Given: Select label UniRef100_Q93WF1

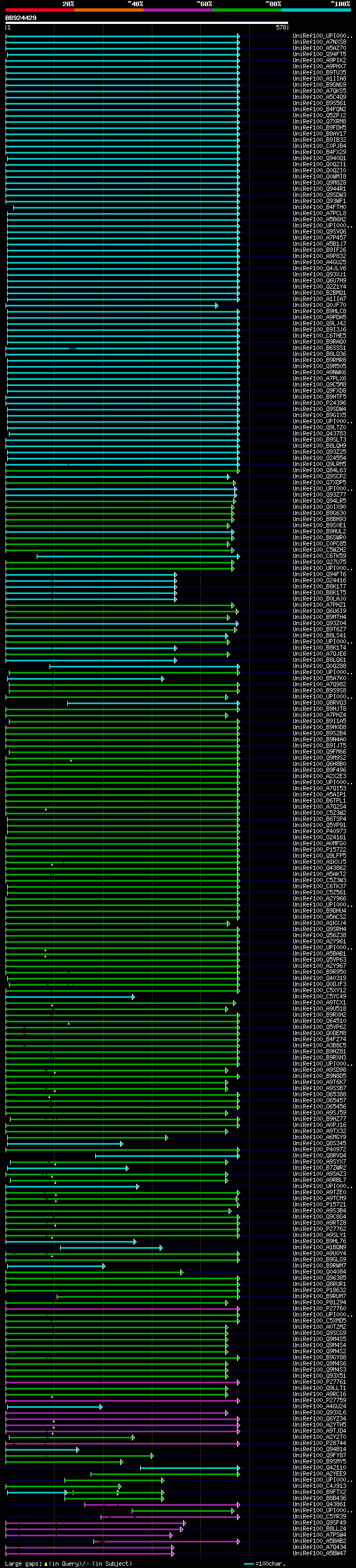Looking at the screenshot, I should 319,201.
